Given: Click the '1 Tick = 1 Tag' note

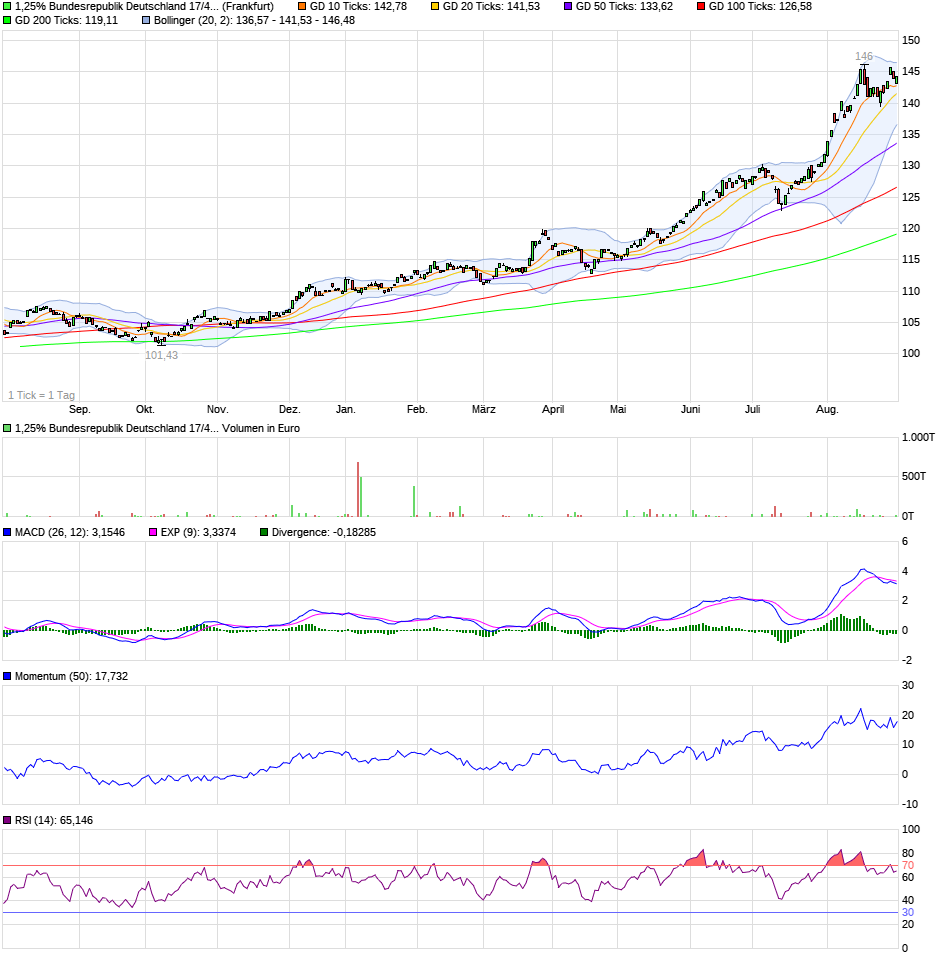Looking at the screenshot, I should tap(42, 395).
